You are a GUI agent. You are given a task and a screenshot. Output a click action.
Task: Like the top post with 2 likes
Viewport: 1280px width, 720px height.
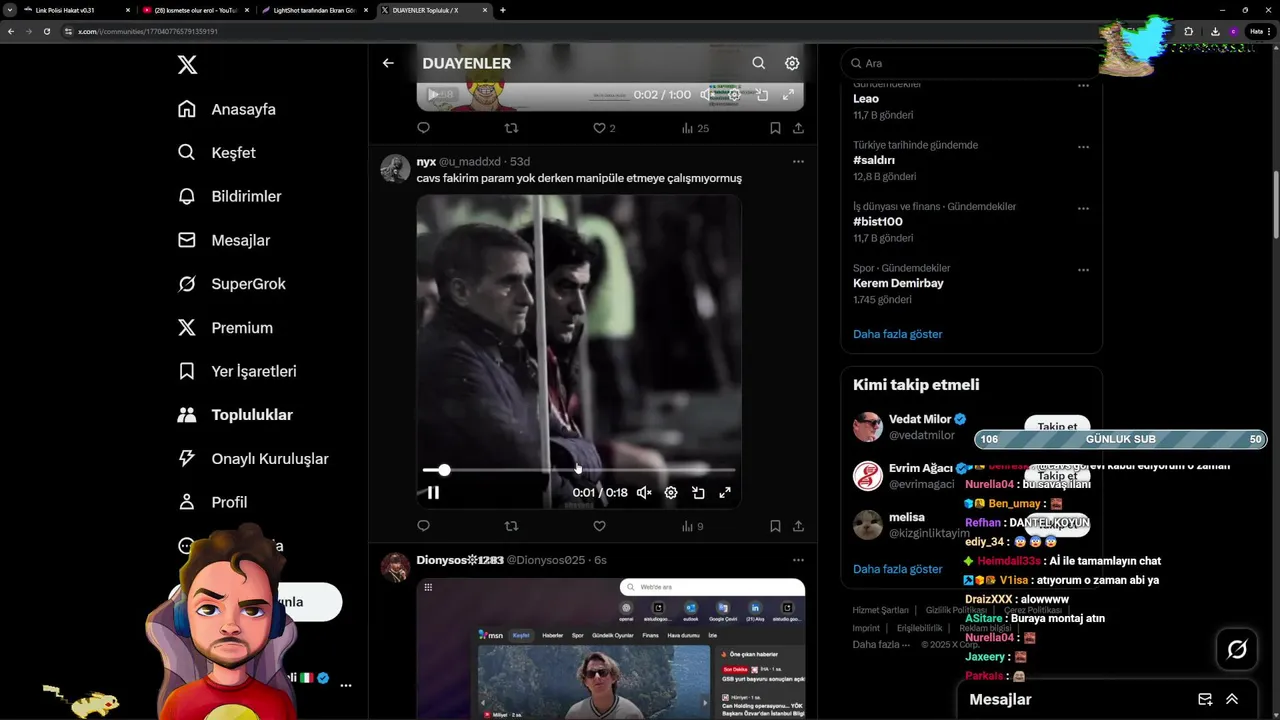pos(604,128)
